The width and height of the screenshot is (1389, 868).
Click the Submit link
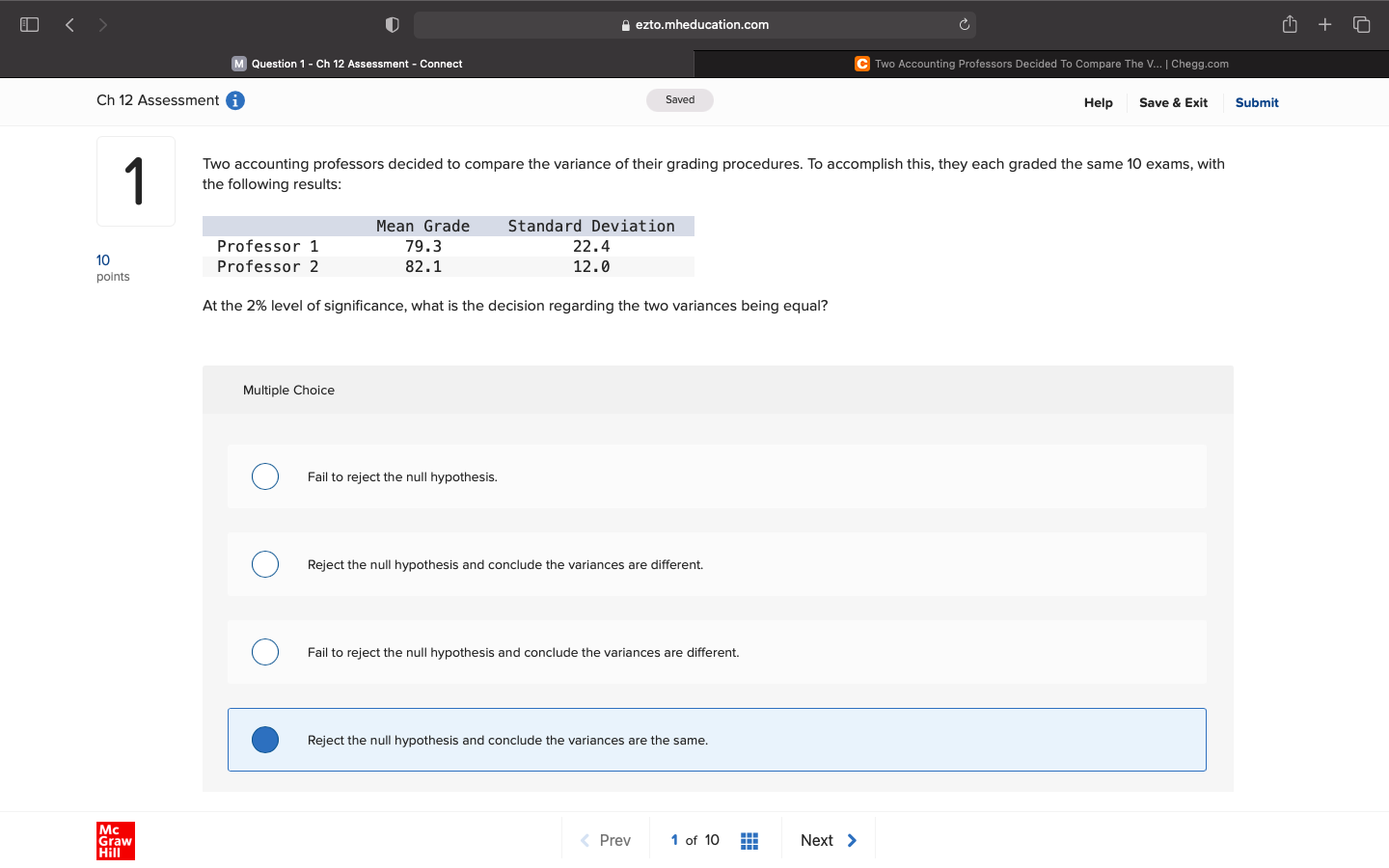click(1257, 102)
